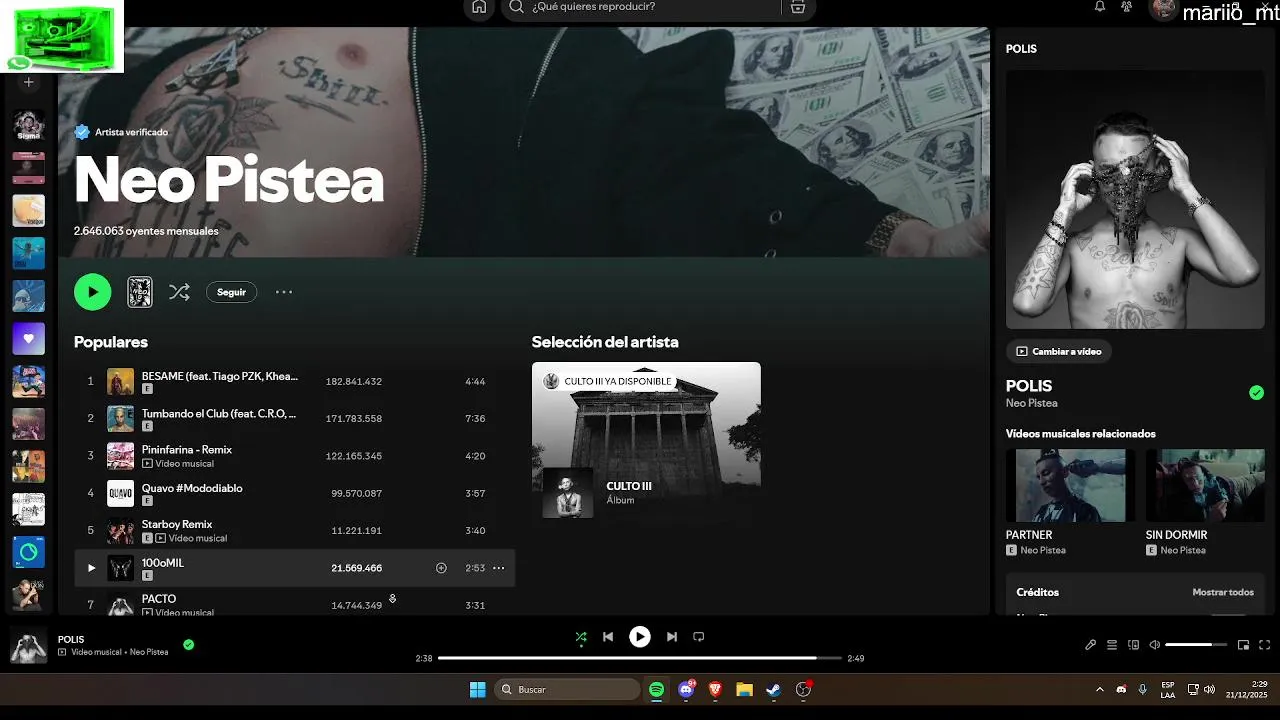Click taskbar Buscar search box
Image resolution: width=1280 pixels, height=720 pixels.
(567, 689)
